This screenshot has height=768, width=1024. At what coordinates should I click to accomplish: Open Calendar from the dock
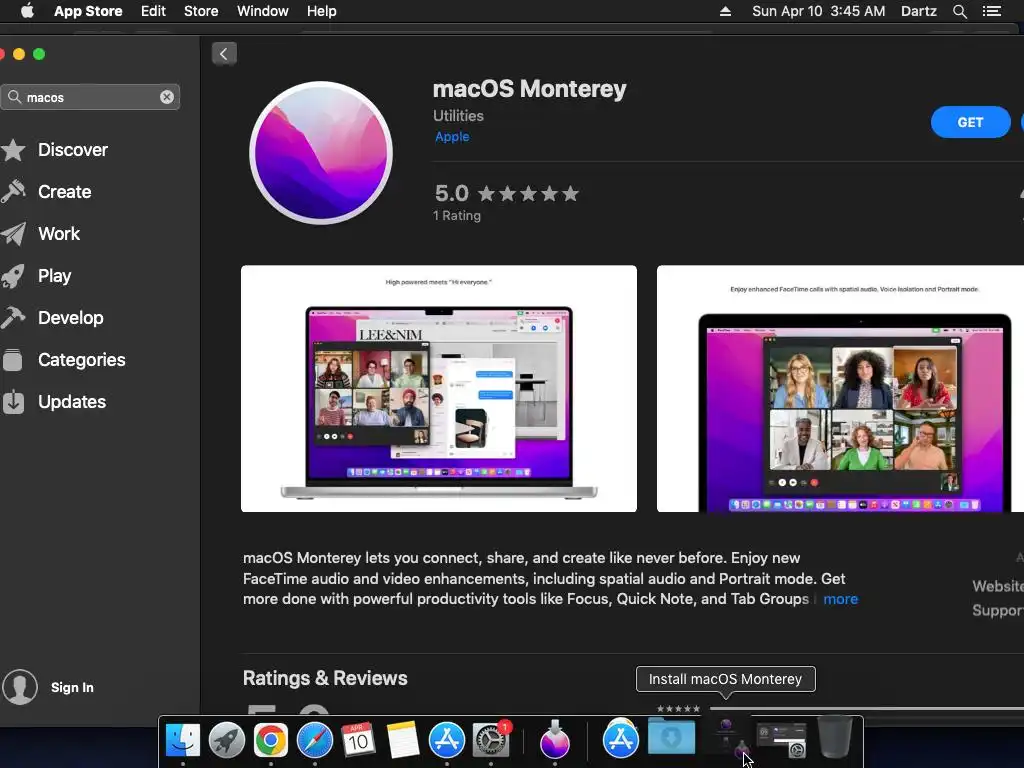359,740
